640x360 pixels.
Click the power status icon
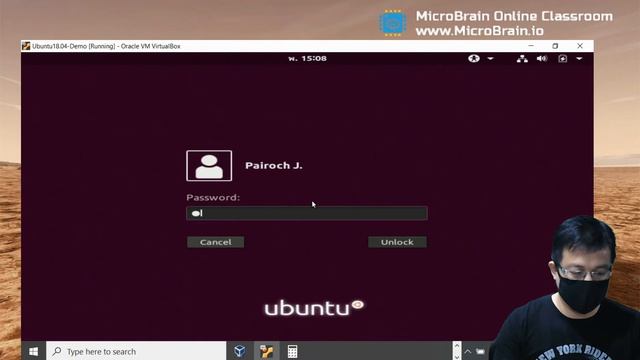click(562, 59)
